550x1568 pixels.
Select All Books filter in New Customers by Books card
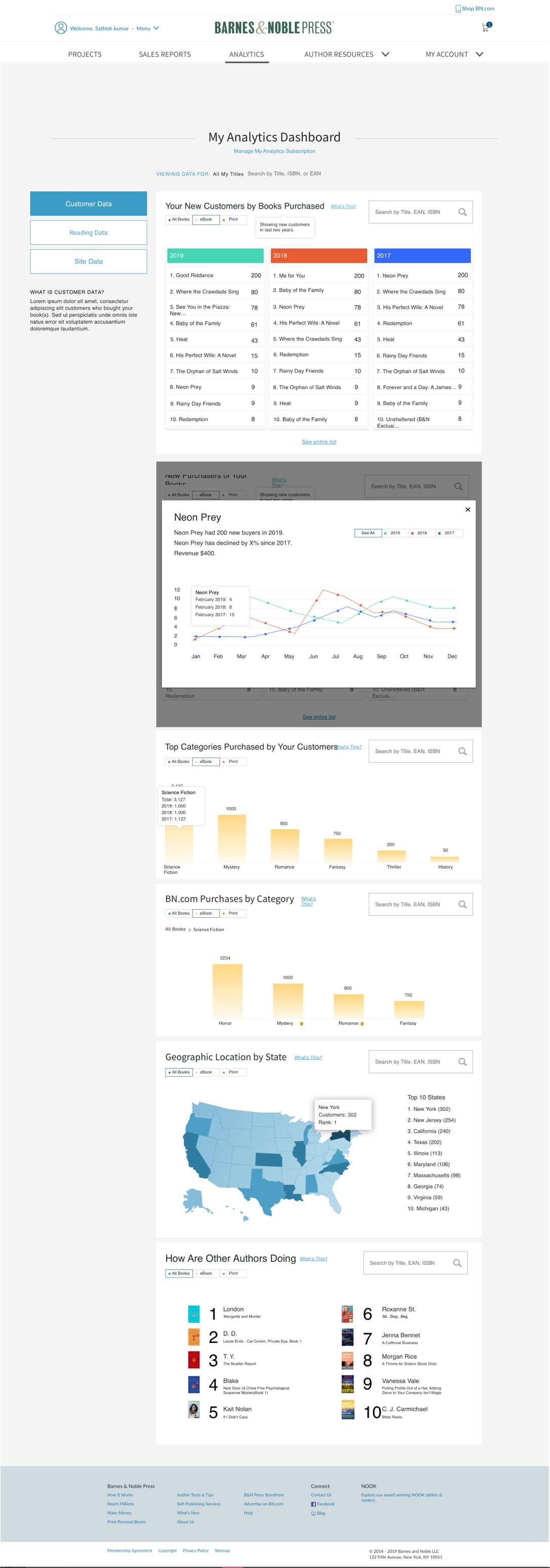click(x=179, y=220)
